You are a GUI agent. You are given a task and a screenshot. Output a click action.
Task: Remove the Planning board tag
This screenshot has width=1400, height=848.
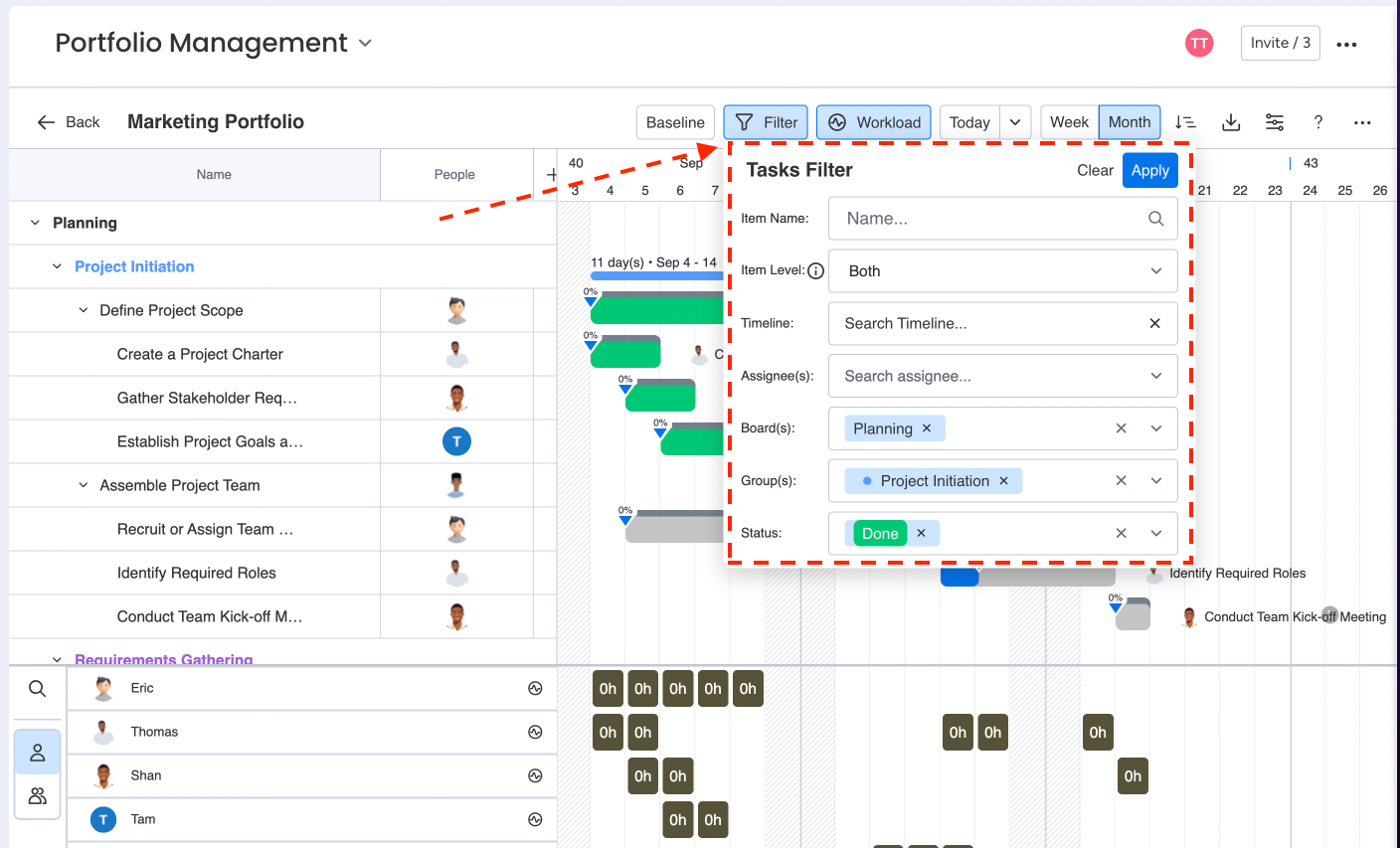coord(927,427)
